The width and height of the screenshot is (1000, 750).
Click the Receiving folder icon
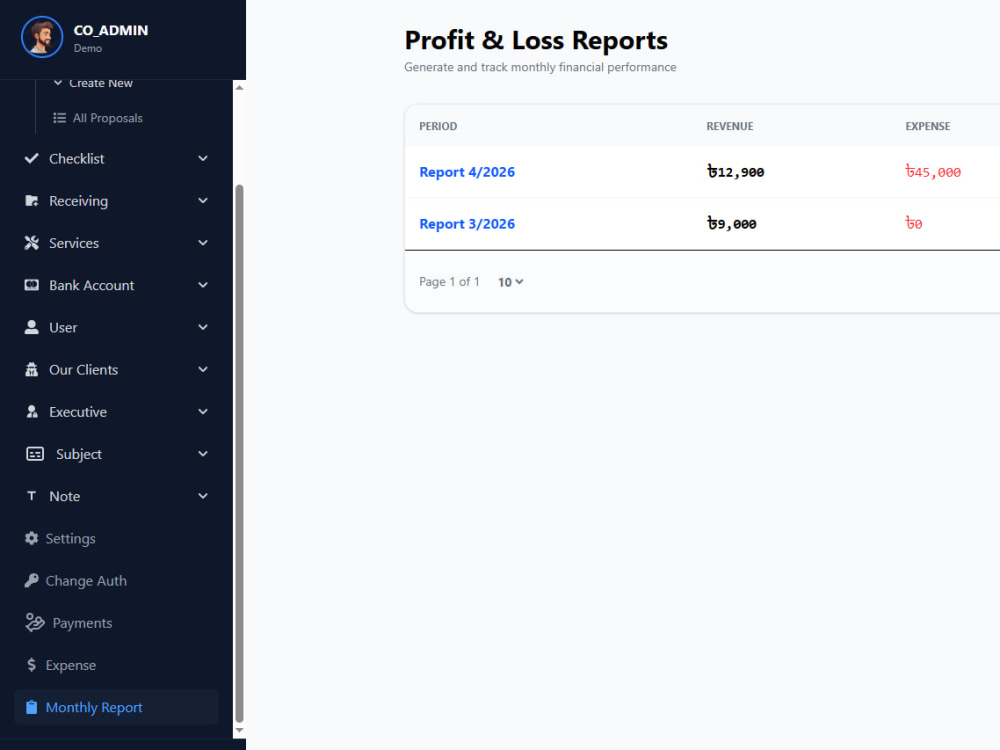tap(31, 201)
